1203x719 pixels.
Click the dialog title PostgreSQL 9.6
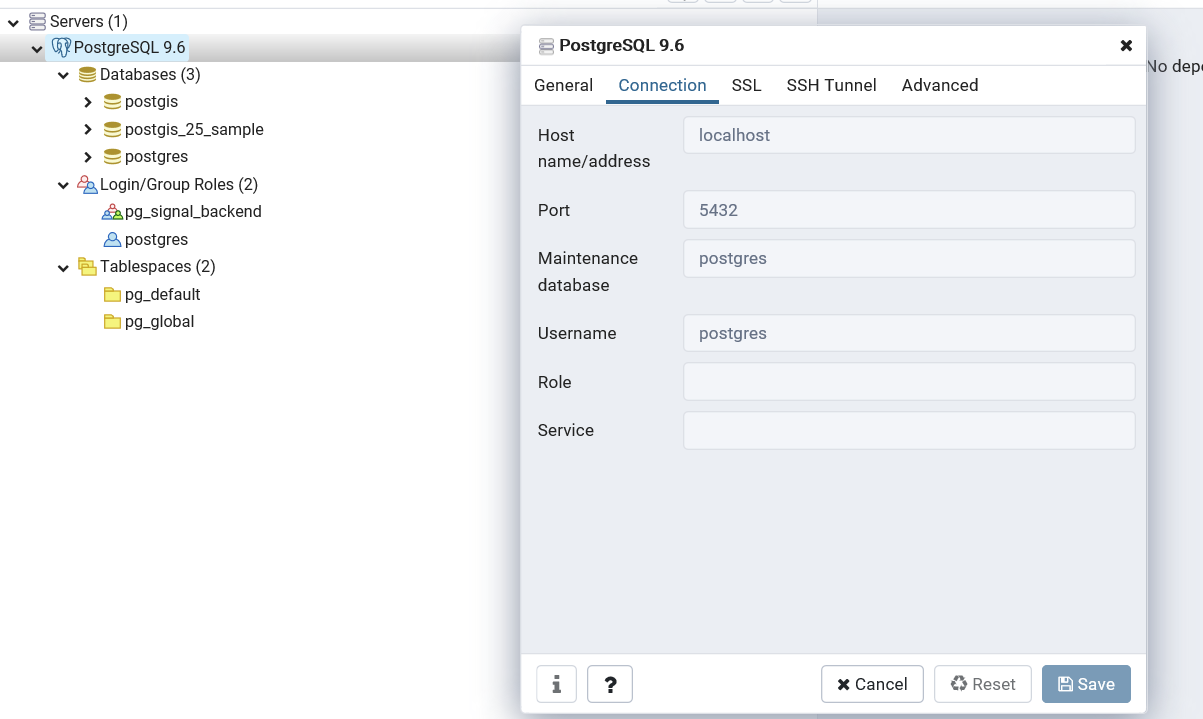pyautogui.click(x=621, y=46)
